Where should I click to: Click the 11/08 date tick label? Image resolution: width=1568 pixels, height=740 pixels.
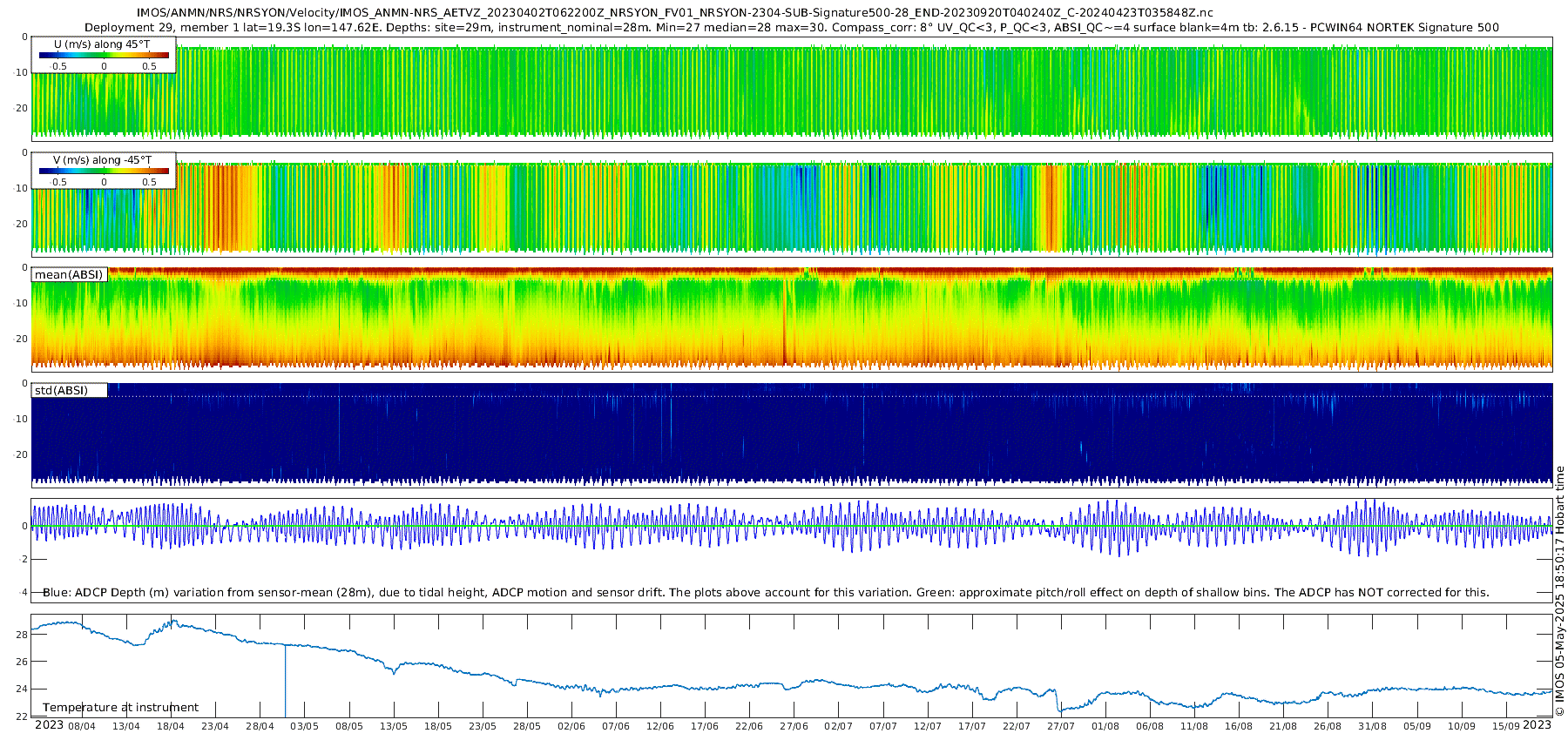1194,726
